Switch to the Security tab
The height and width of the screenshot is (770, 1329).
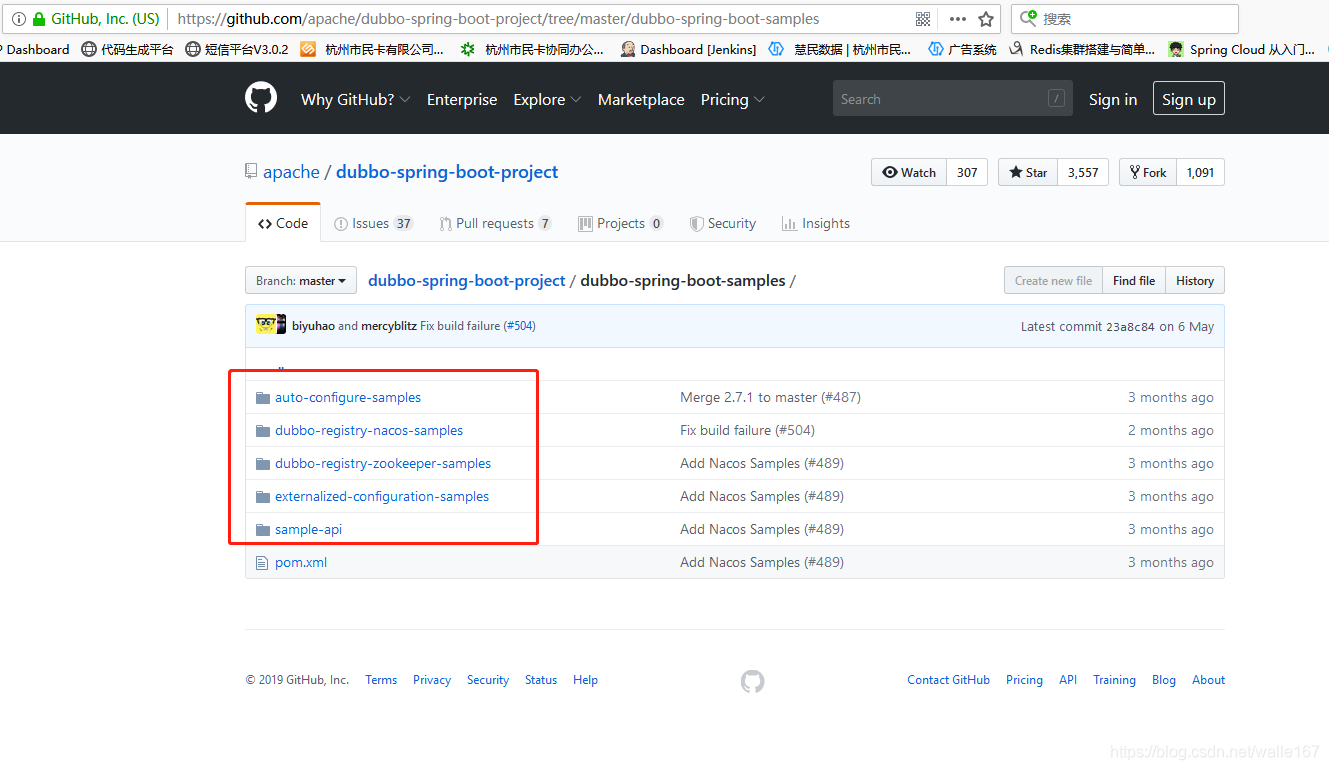point(722,223)
